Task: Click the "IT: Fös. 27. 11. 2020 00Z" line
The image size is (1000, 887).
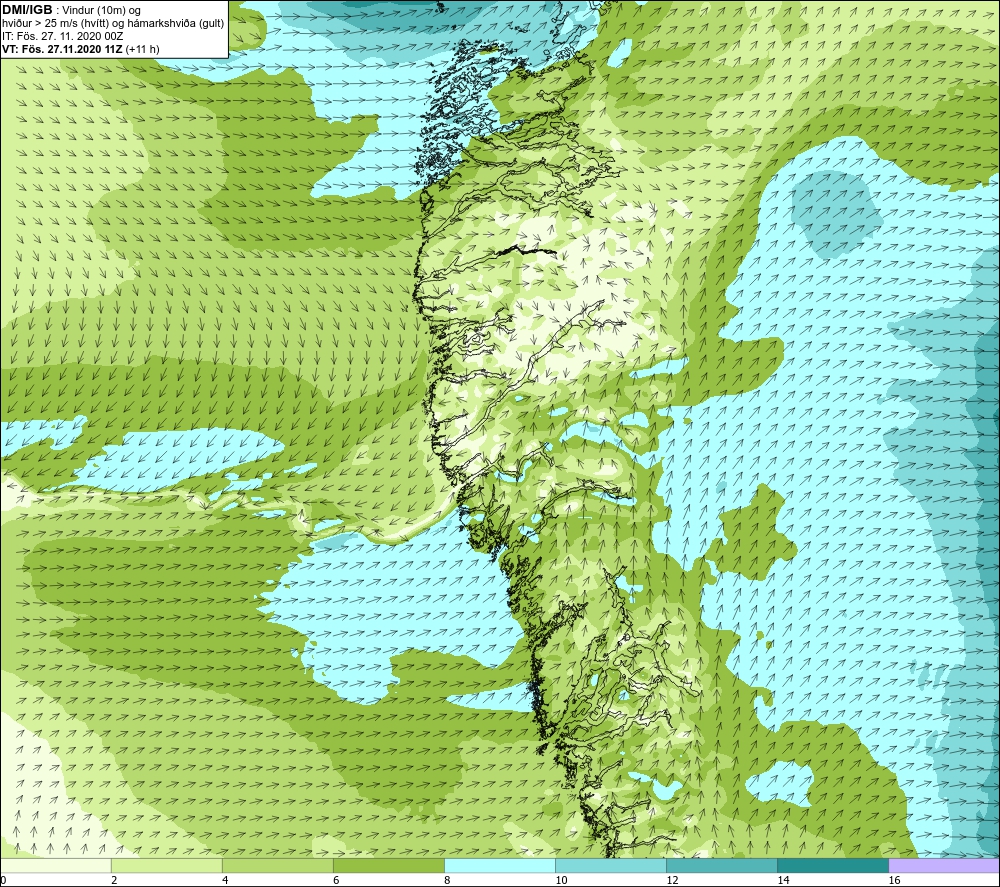Action: (x=62, y=36)
